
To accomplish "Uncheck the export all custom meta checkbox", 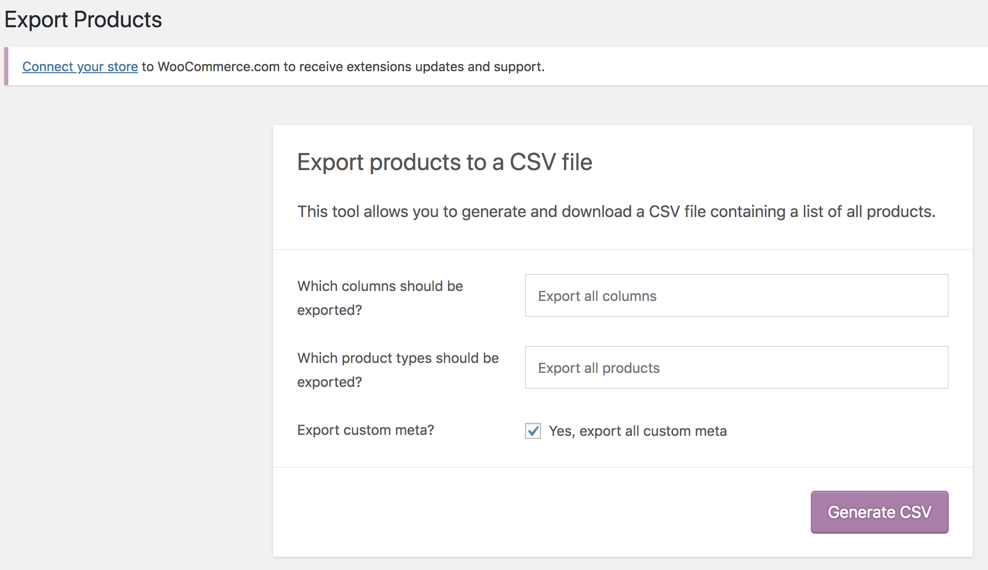I will (x=533, y=431).
